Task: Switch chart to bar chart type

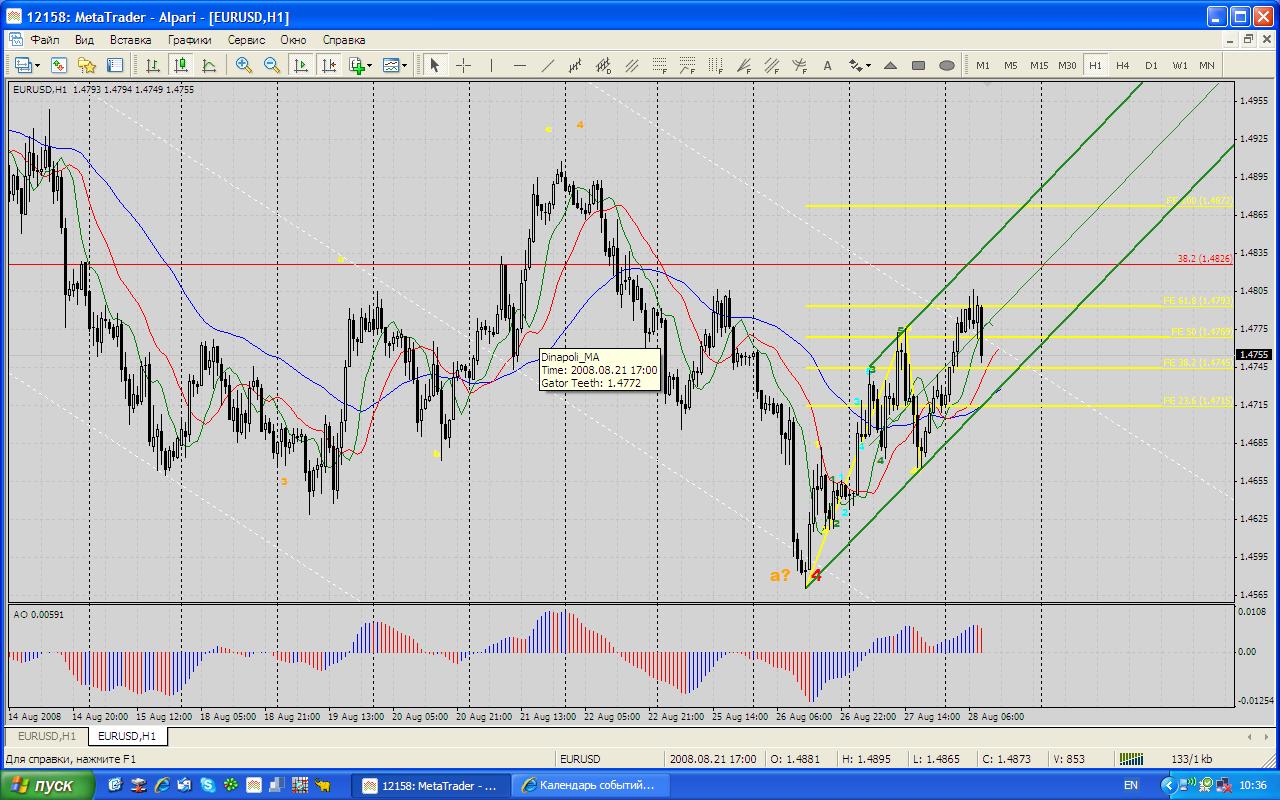Action: click(153, 65)
